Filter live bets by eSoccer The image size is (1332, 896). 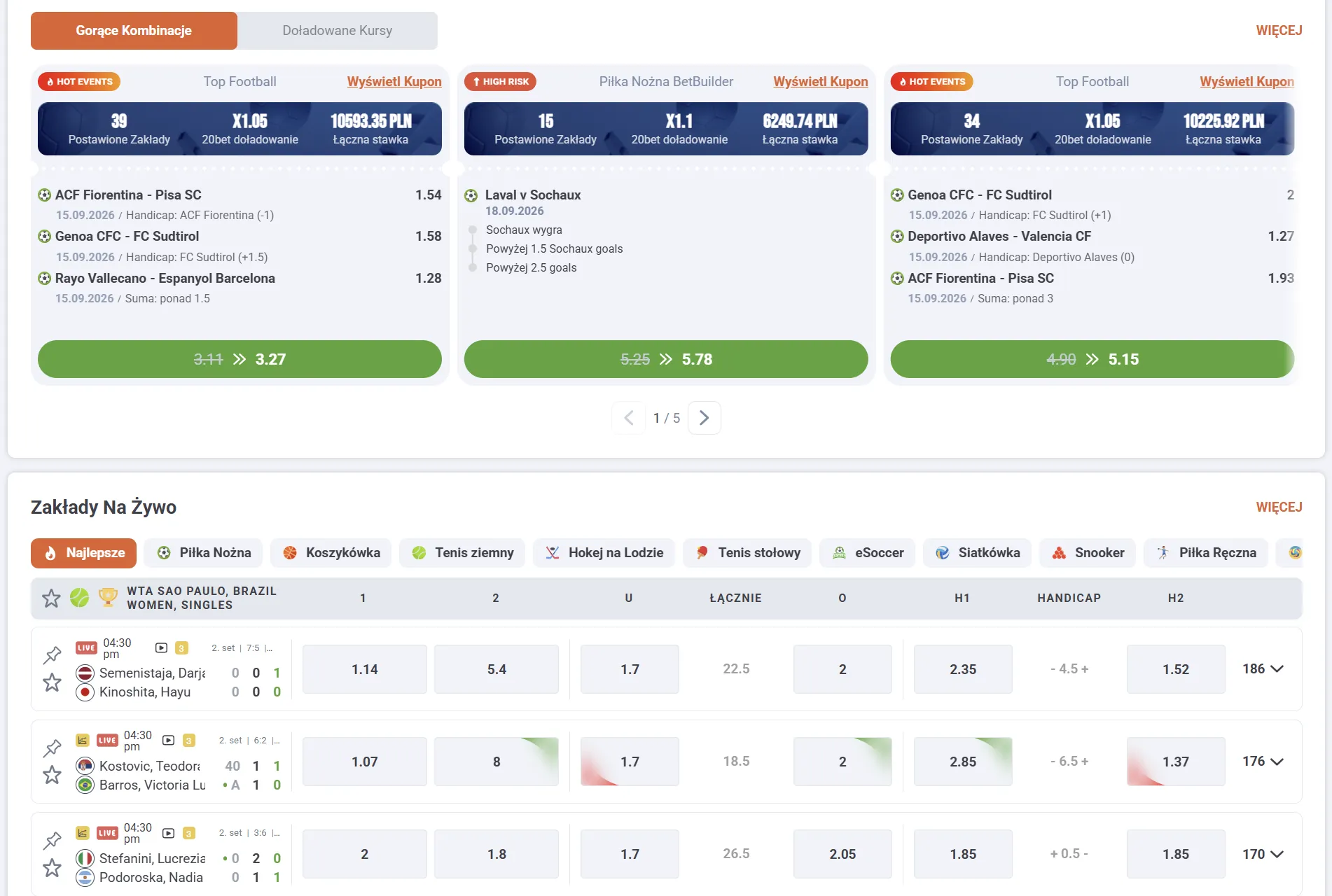click(x=868, y=553)
